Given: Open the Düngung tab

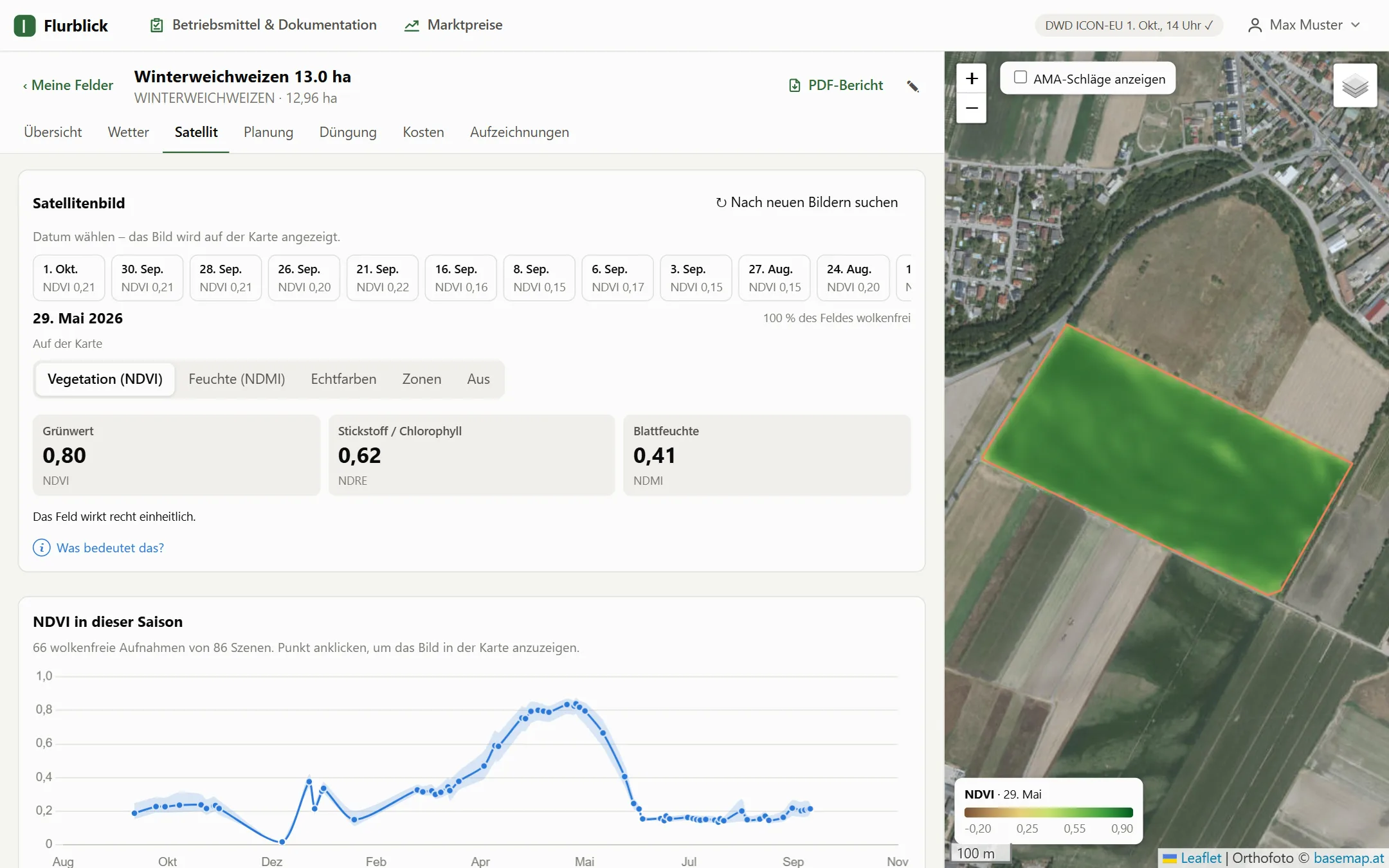Looking at the screenshot, I should [348, 132].
